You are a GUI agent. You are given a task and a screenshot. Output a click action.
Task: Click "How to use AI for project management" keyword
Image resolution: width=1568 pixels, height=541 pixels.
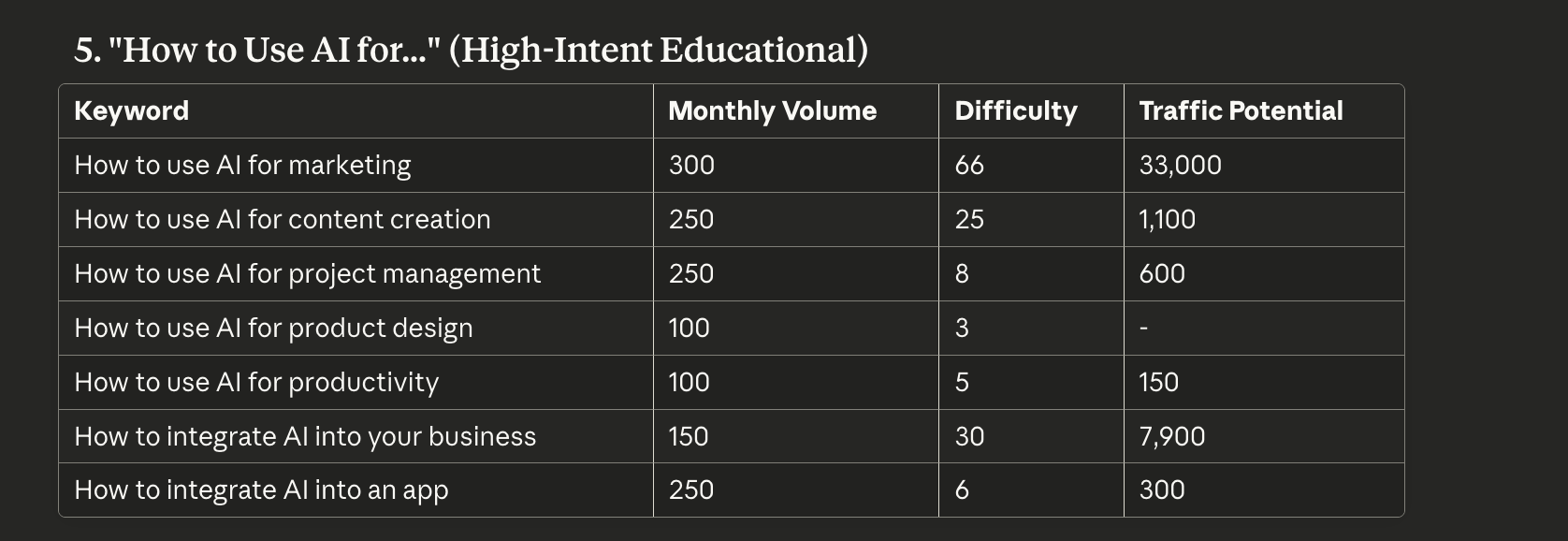(307, 274)
